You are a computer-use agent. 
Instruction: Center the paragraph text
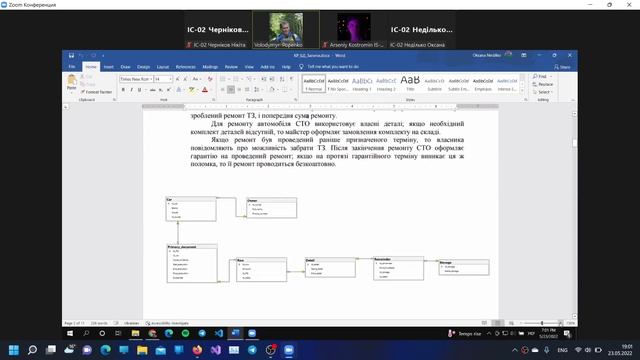(x=231, y=90)
